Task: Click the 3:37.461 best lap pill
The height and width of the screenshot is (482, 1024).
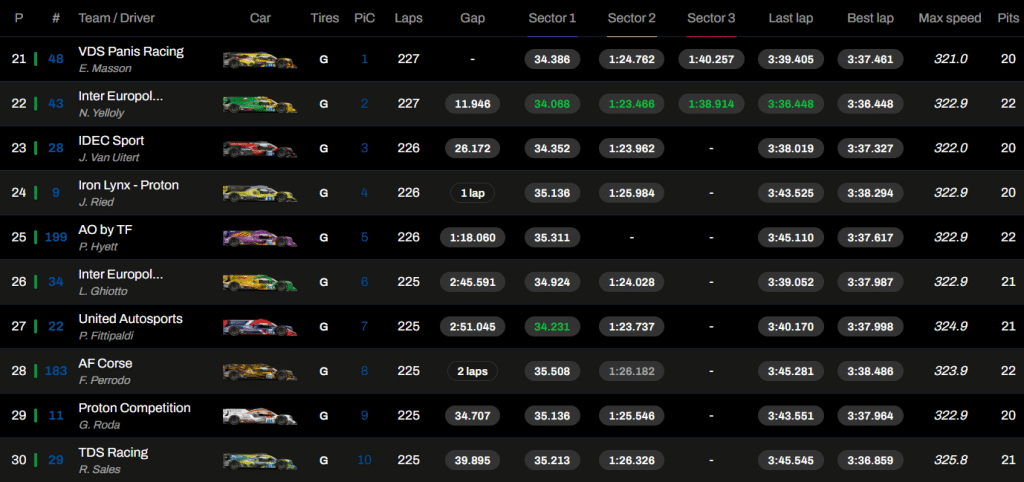Action: (x=870, y=59)
